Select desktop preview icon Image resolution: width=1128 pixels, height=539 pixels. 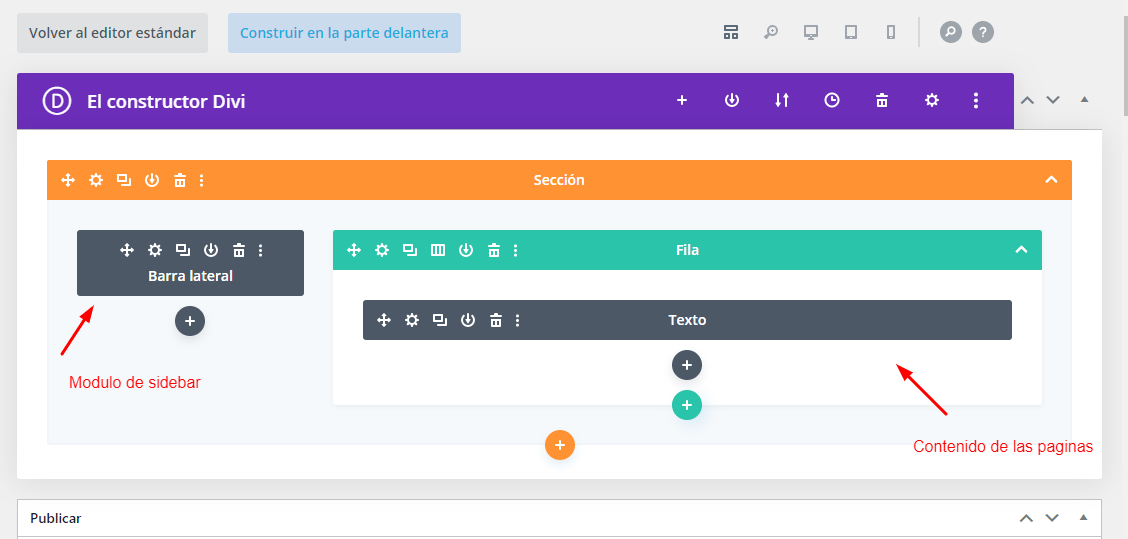point(811,32)
